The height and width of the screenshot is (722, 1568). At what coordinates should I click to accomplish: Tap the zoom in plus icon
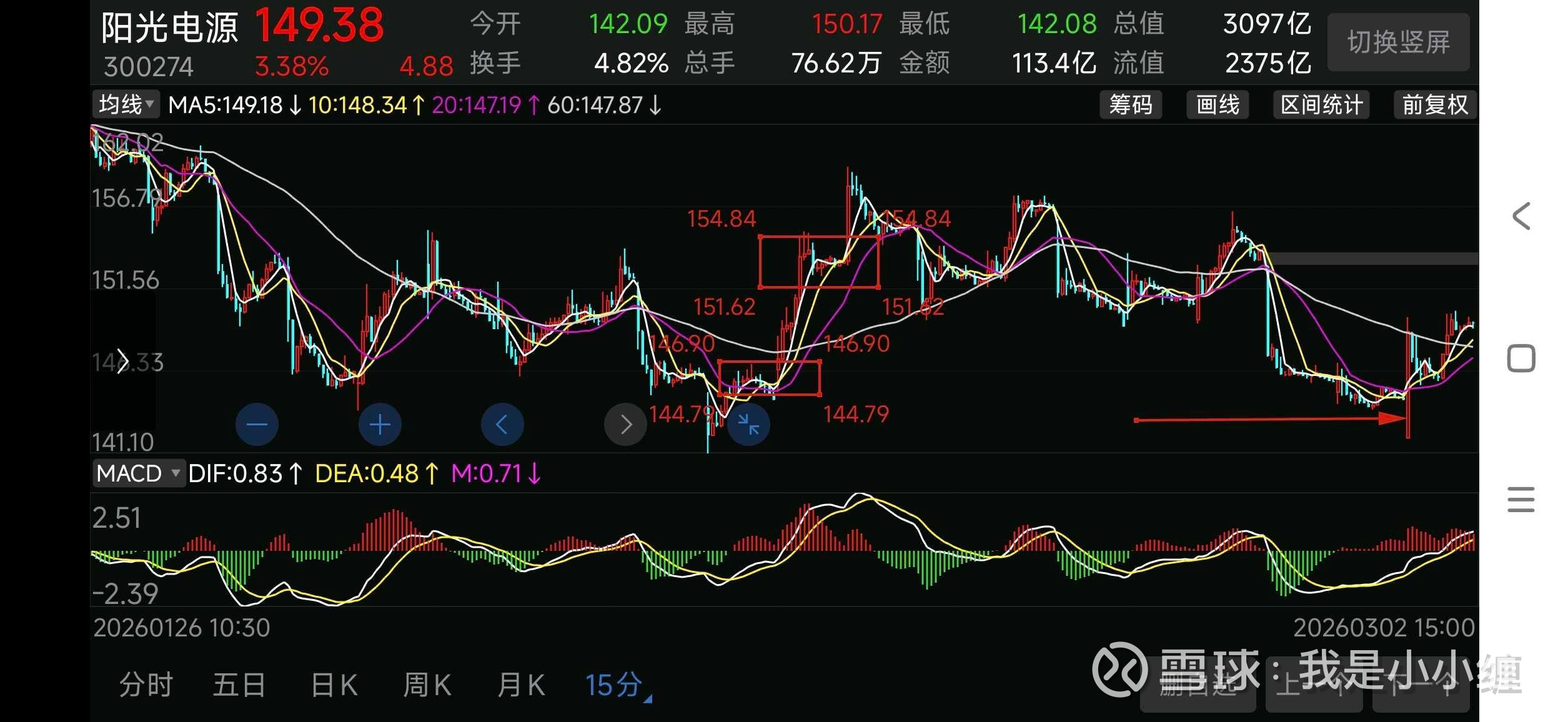point(380,425)
